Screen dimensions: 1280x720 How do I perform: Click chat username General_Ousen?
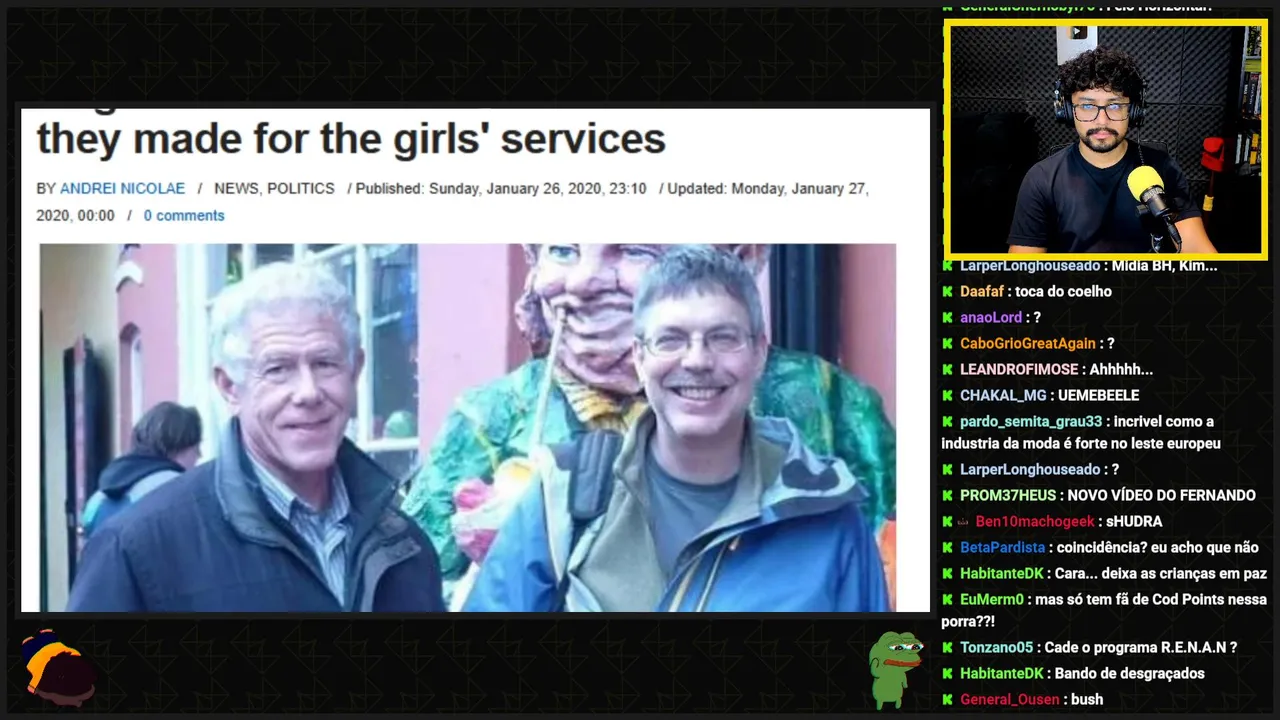point(1009,700)
